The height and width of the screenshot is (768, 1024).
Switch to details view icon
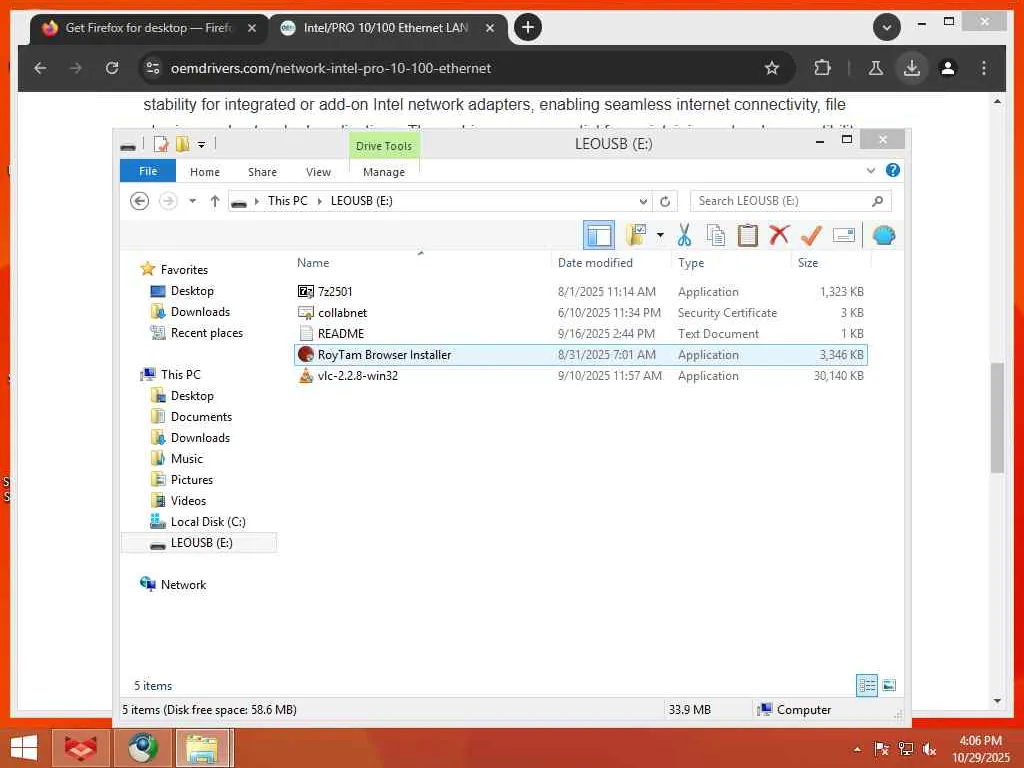[867, 685]
